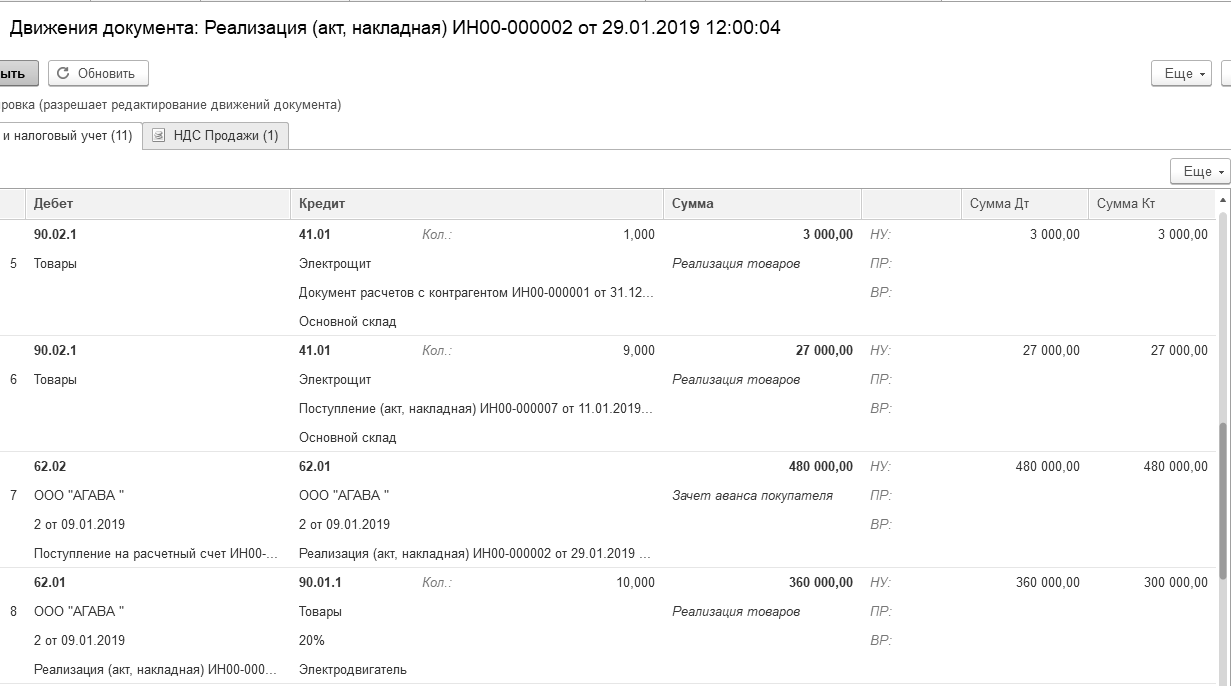1231x686 pixels.
Task: Select the Сумма Дт column header
Action: (999, 204)
